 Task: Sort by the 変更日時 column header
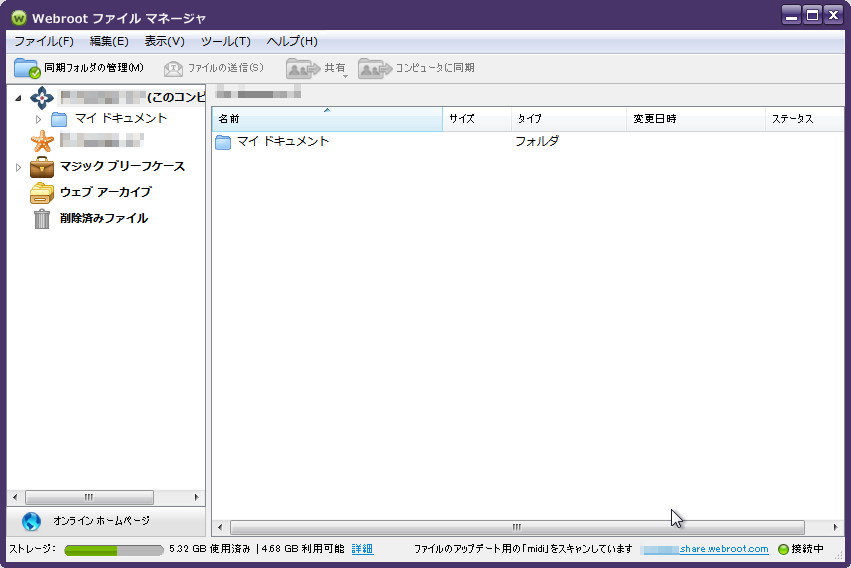(696, 119)
